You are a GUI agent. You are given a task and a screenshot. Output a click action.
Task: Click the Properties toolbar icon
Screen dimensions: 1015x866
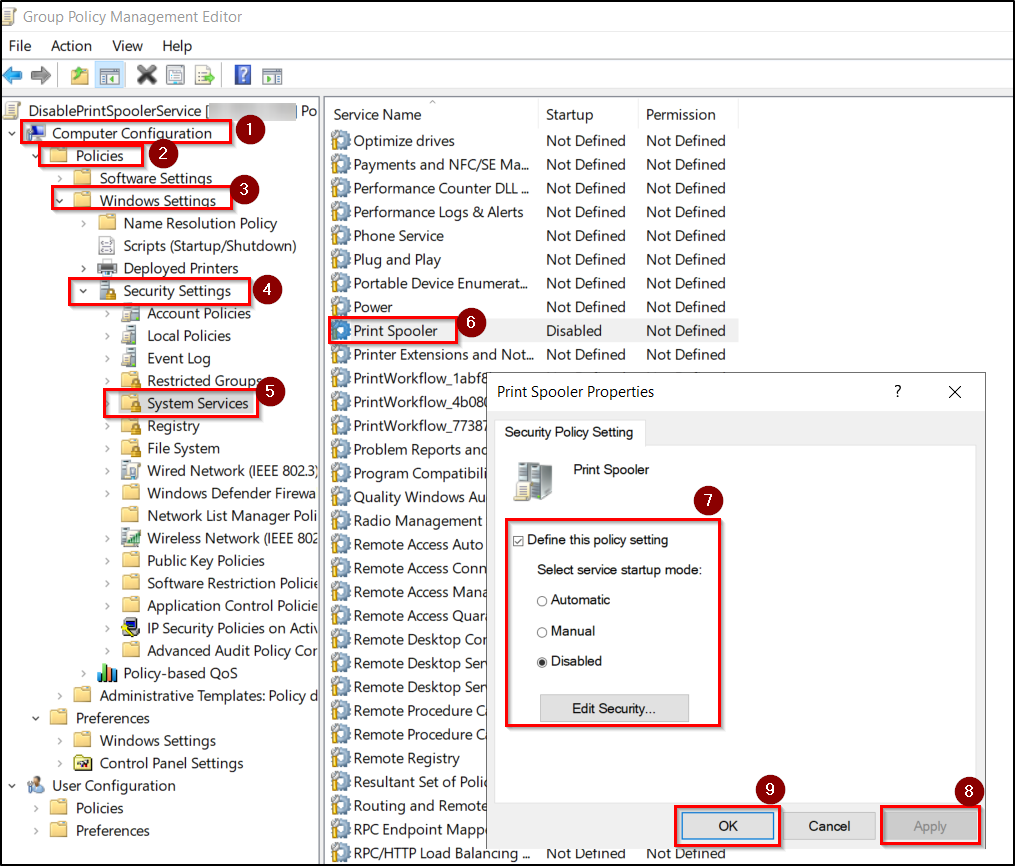175,76
